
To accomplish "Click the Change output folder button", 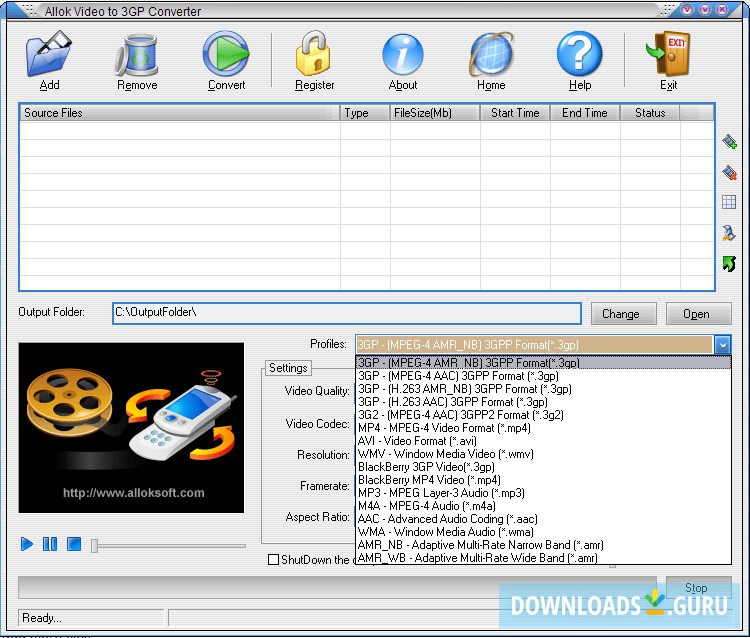I will click(623, 314).
